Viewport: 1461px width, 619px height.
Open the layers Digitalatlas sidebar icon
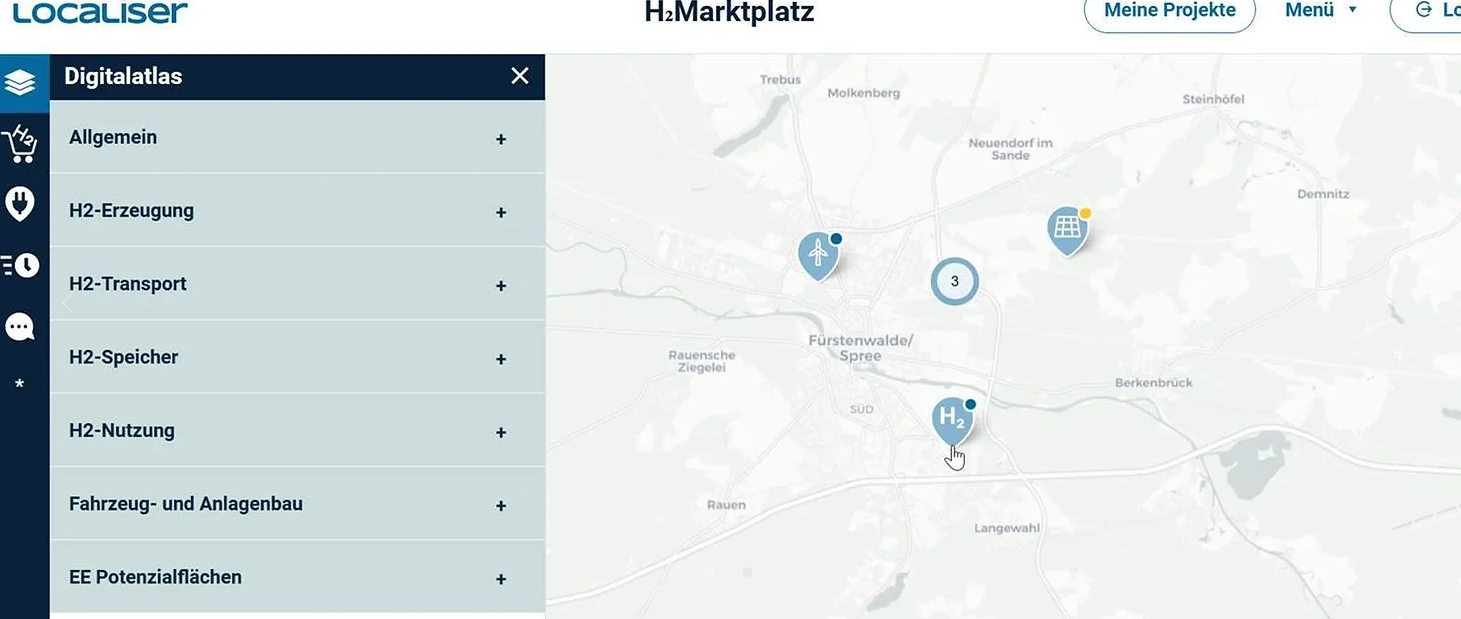(x=20, y=82)
